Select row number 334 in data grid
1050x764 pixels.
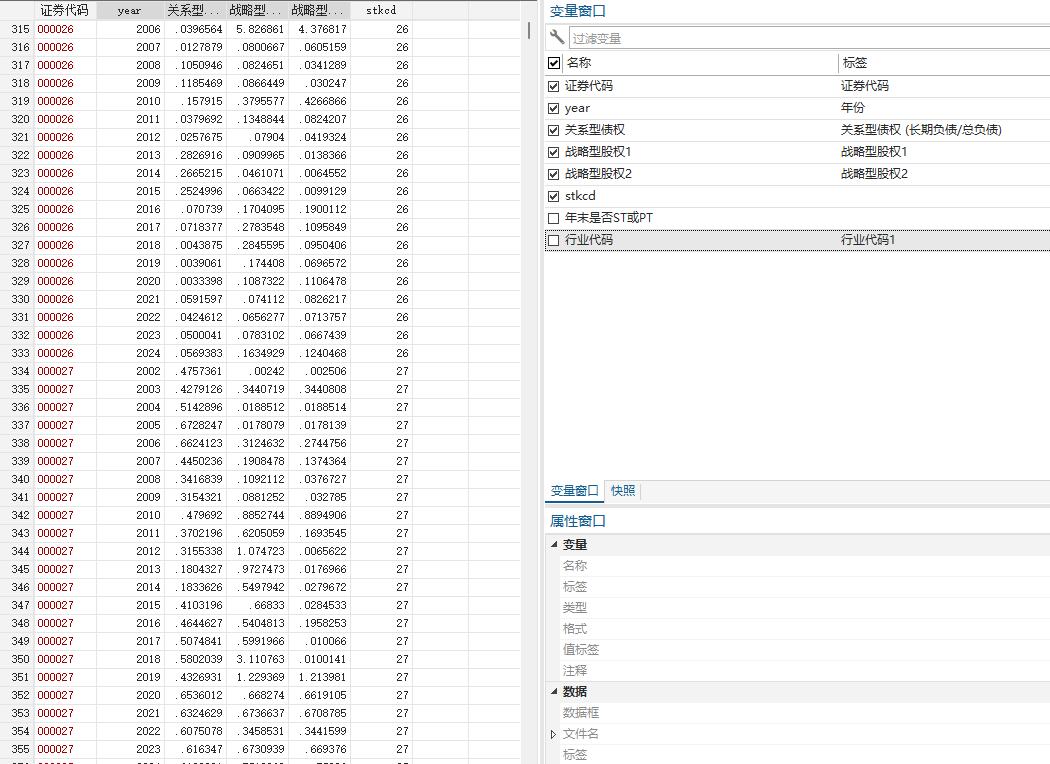[19, 371]
